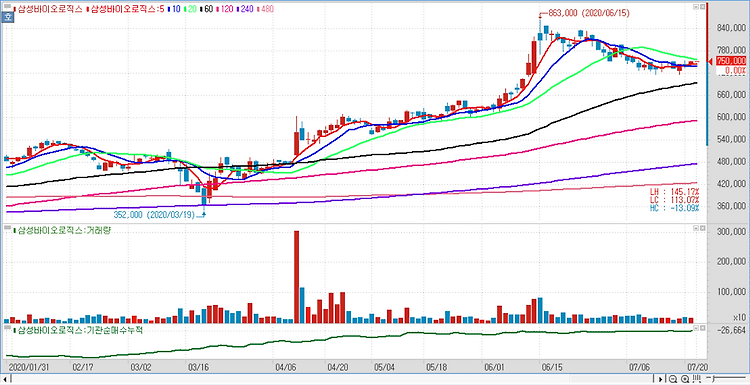Click the HC : -13.09% label

(x=674, y=208)
